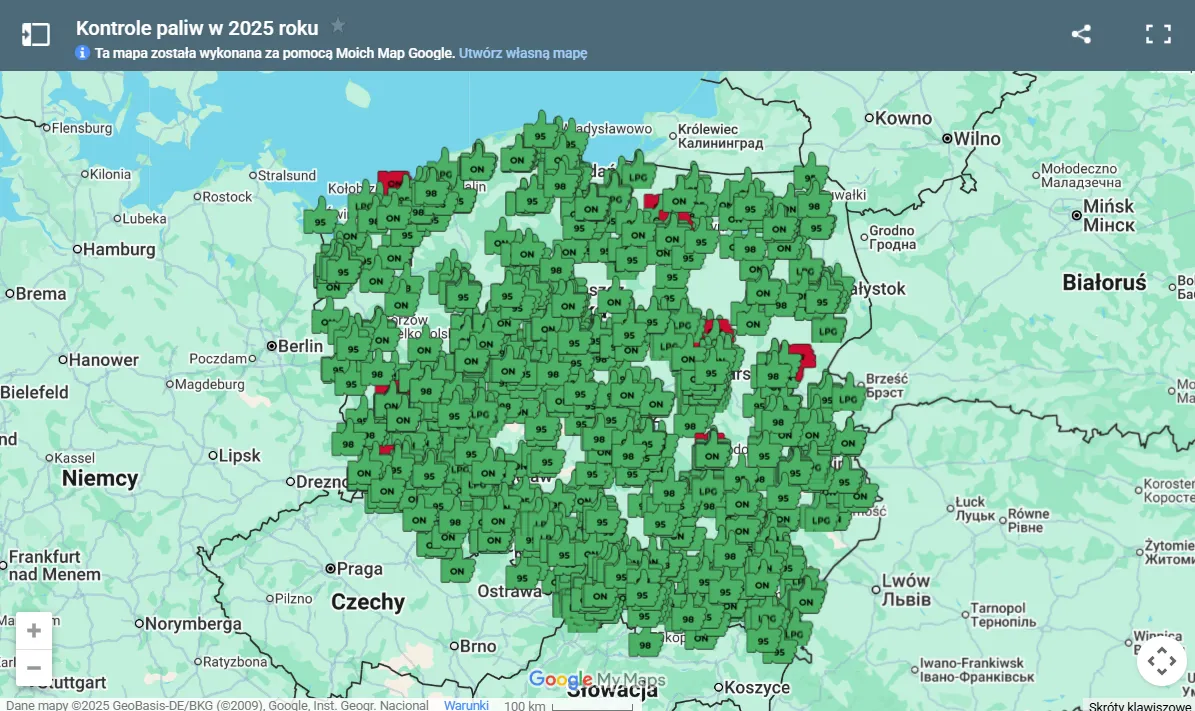Zoom in with the plus button
This screenshot has height=711, width=1195.
tap(34, 631)
